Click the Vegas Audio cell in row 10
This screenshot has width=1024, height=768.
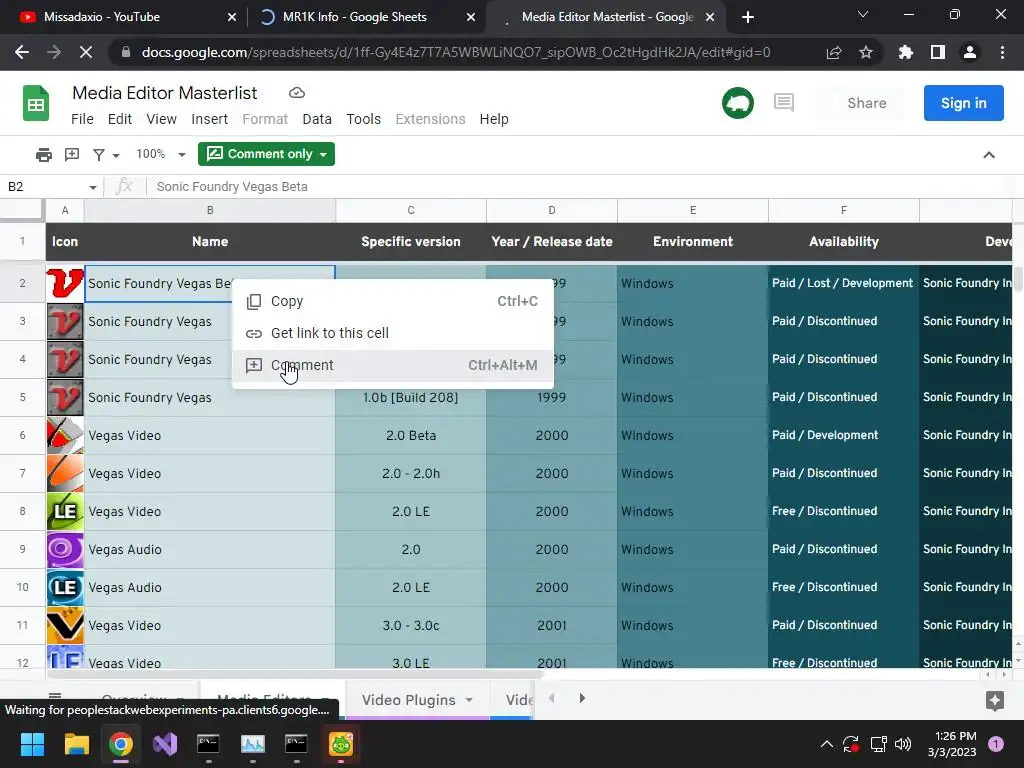pyautogui.click(x=210, y=587)
